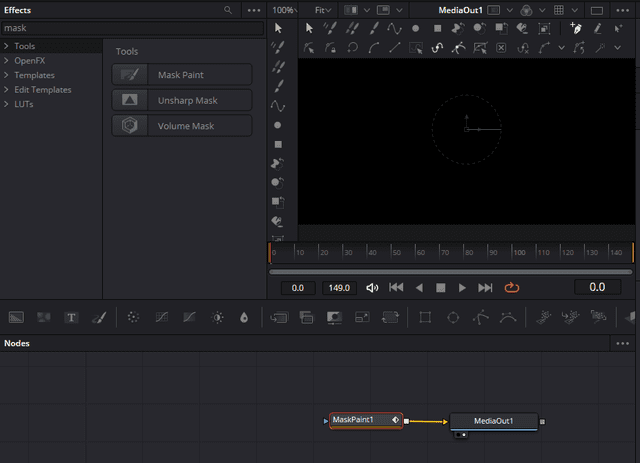The height and width of the screenshot is (463, 640).
Task: Select Stroke brush tool in the vertical viewer toolbar
Action: click(x=279, y=86)
